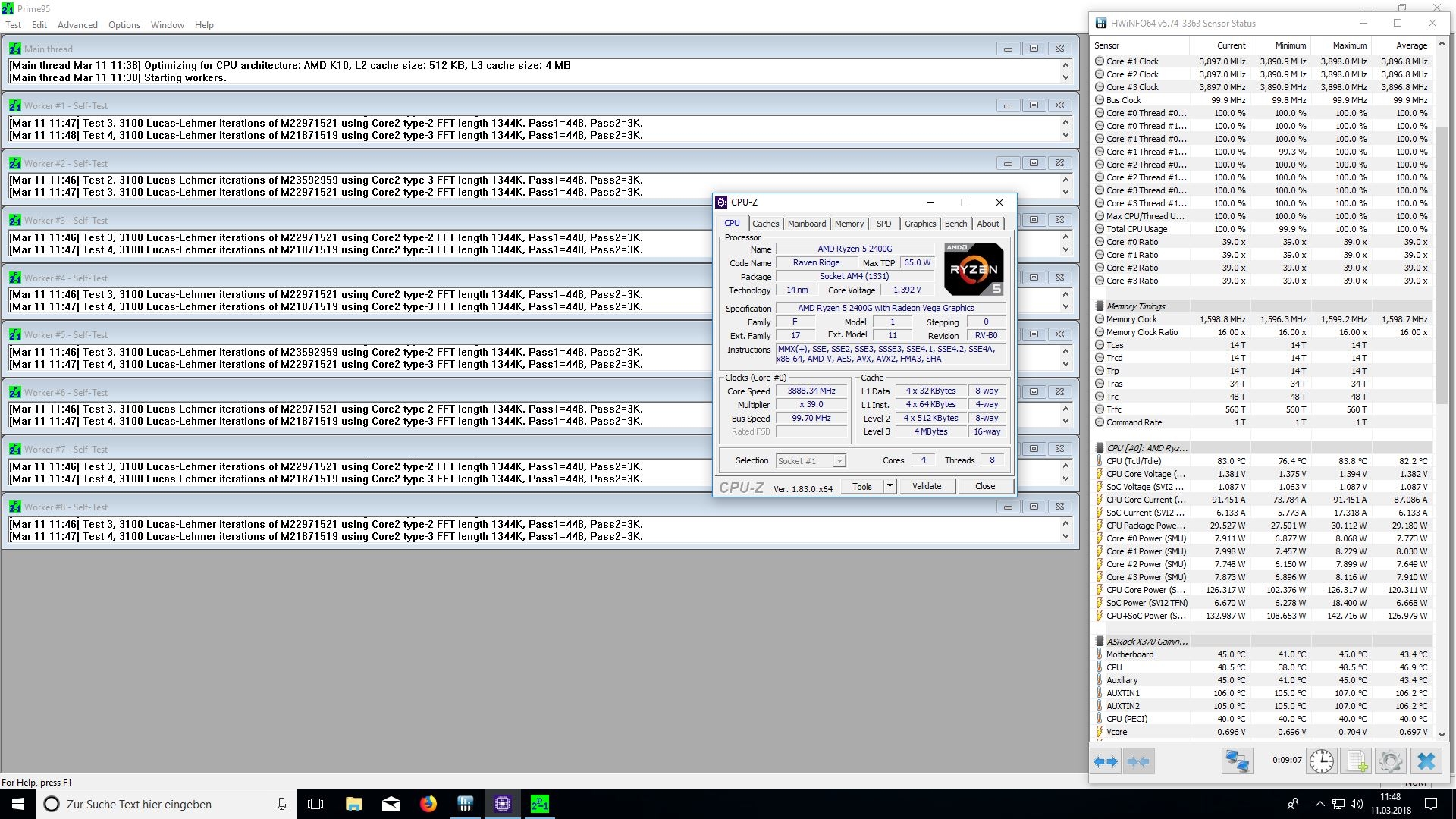Open HWiNFO sensor settings gear icon
The width and height of the screenshot is (1456, 819).
coord(1391,761)
